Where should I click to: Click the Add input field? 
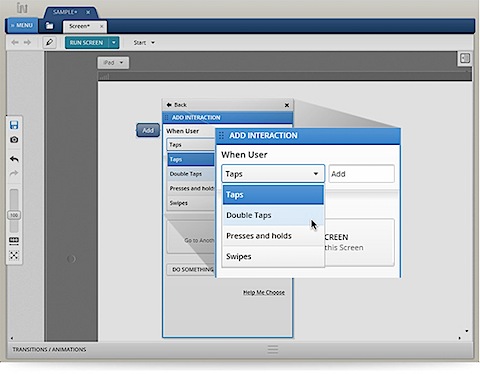[362, 174]
